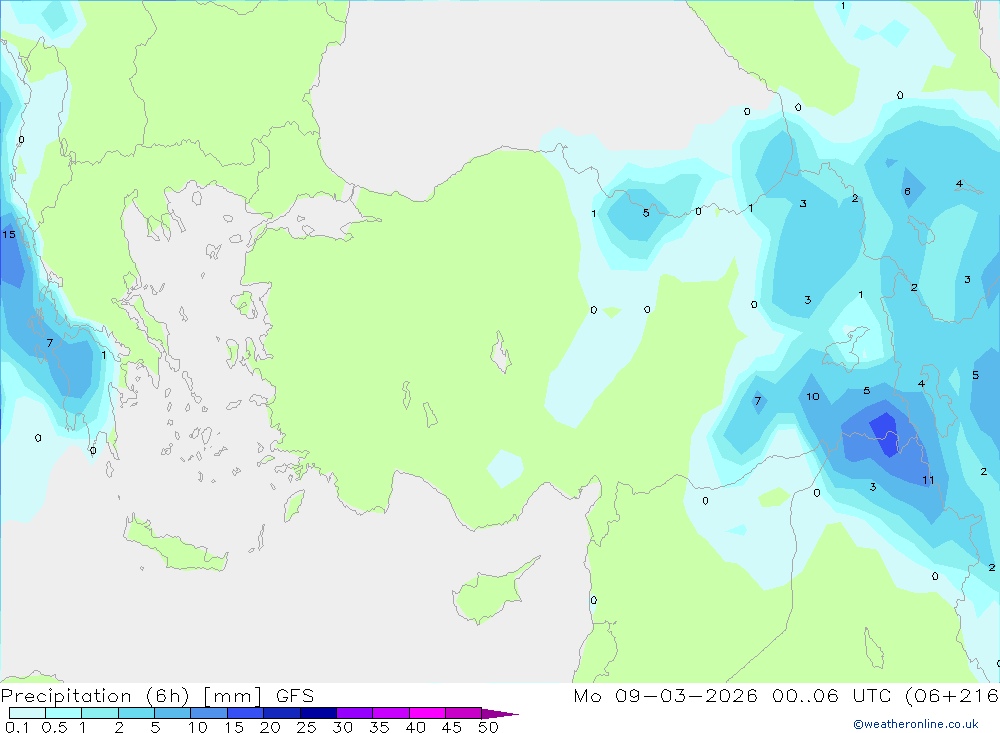Viewport: 1000px width, 733px height.
Task: Click the '30' legend scale label
Action: (x=342, y=727)
